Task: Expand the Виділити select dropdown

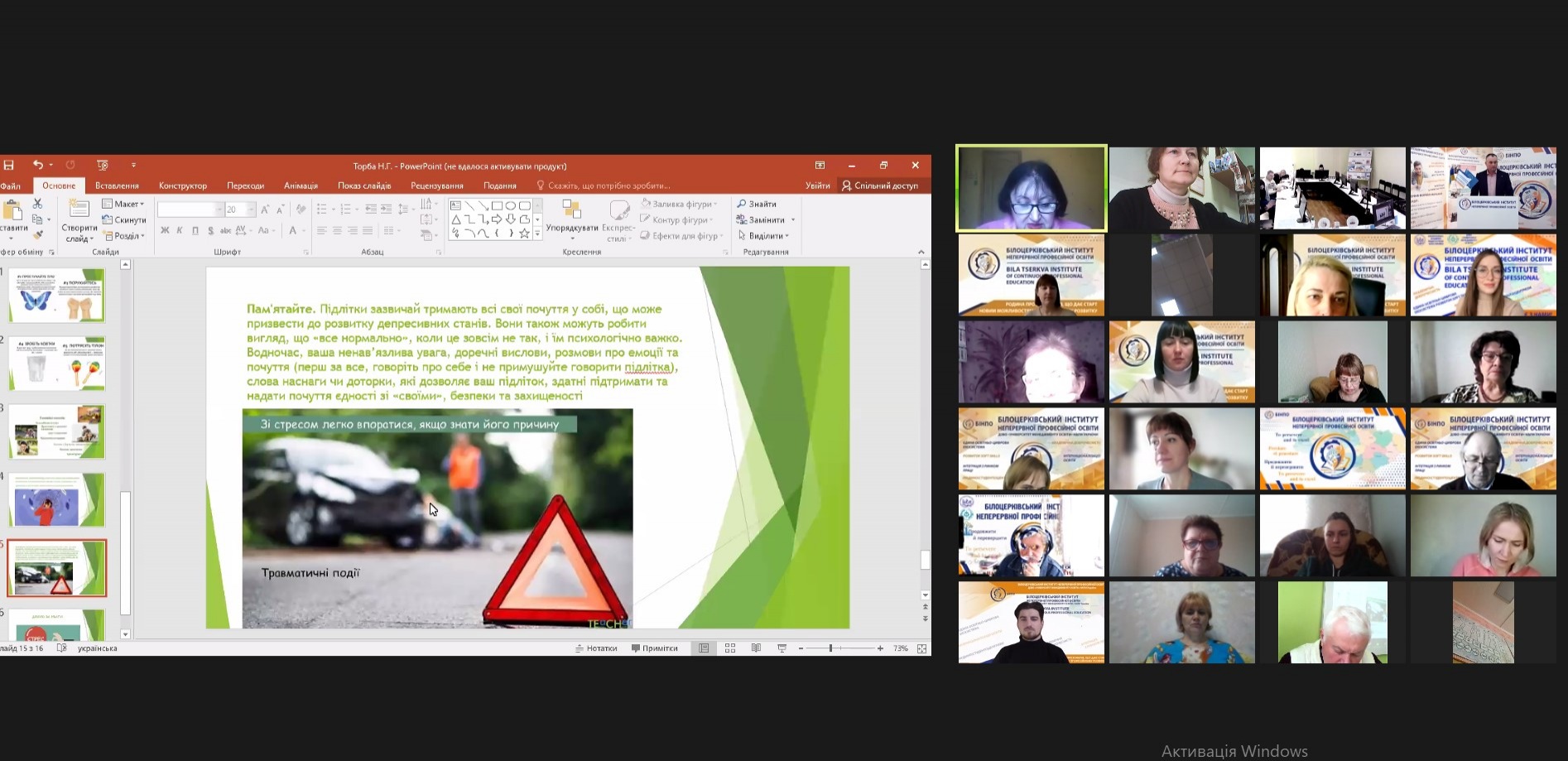Action: click(763, 236)
